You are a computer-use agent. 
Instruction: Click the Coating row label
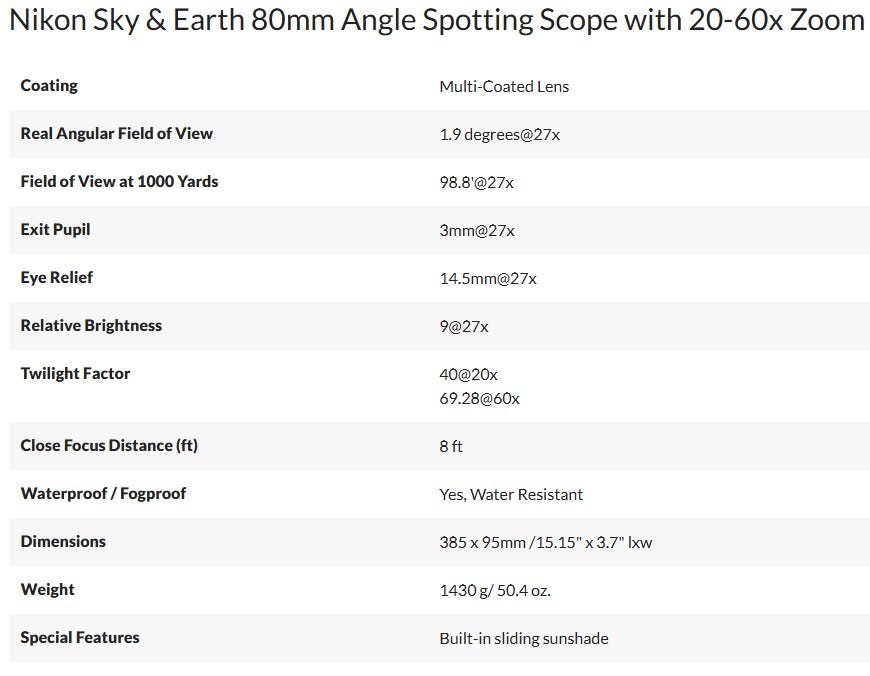point(49,86)
